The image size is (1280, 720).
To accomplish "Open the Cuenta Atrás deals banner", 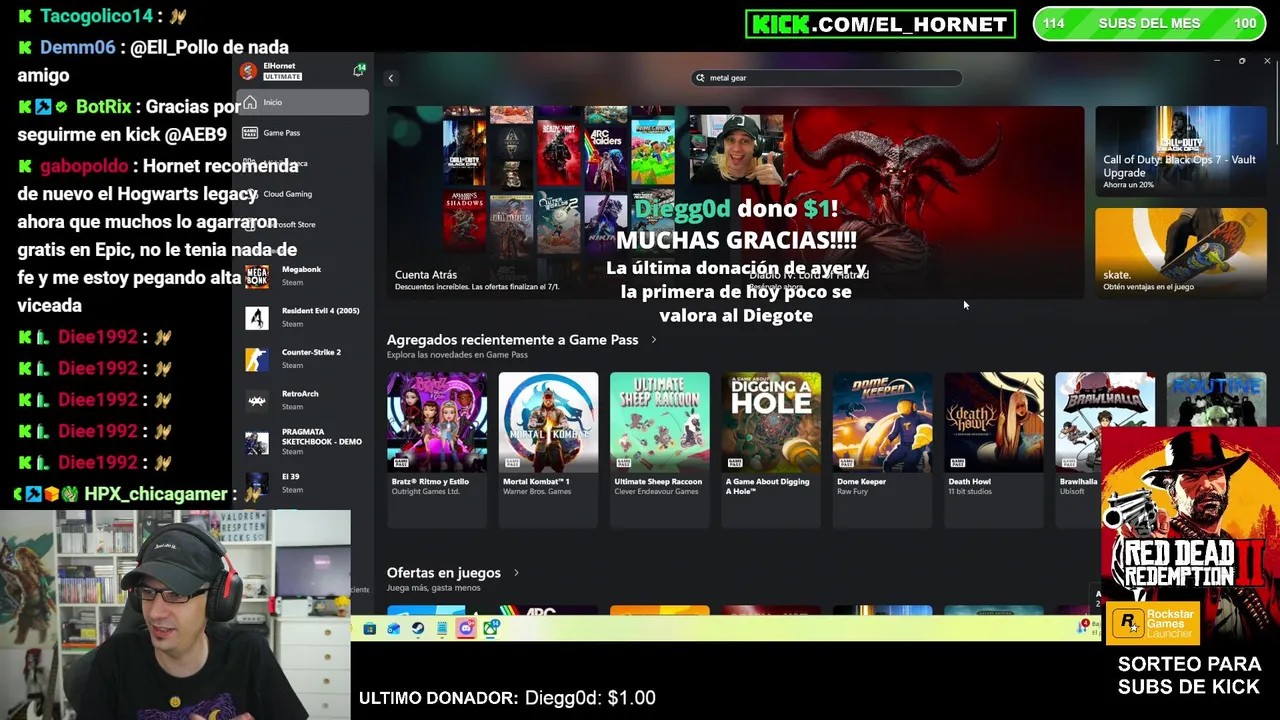I will point(560,202).
